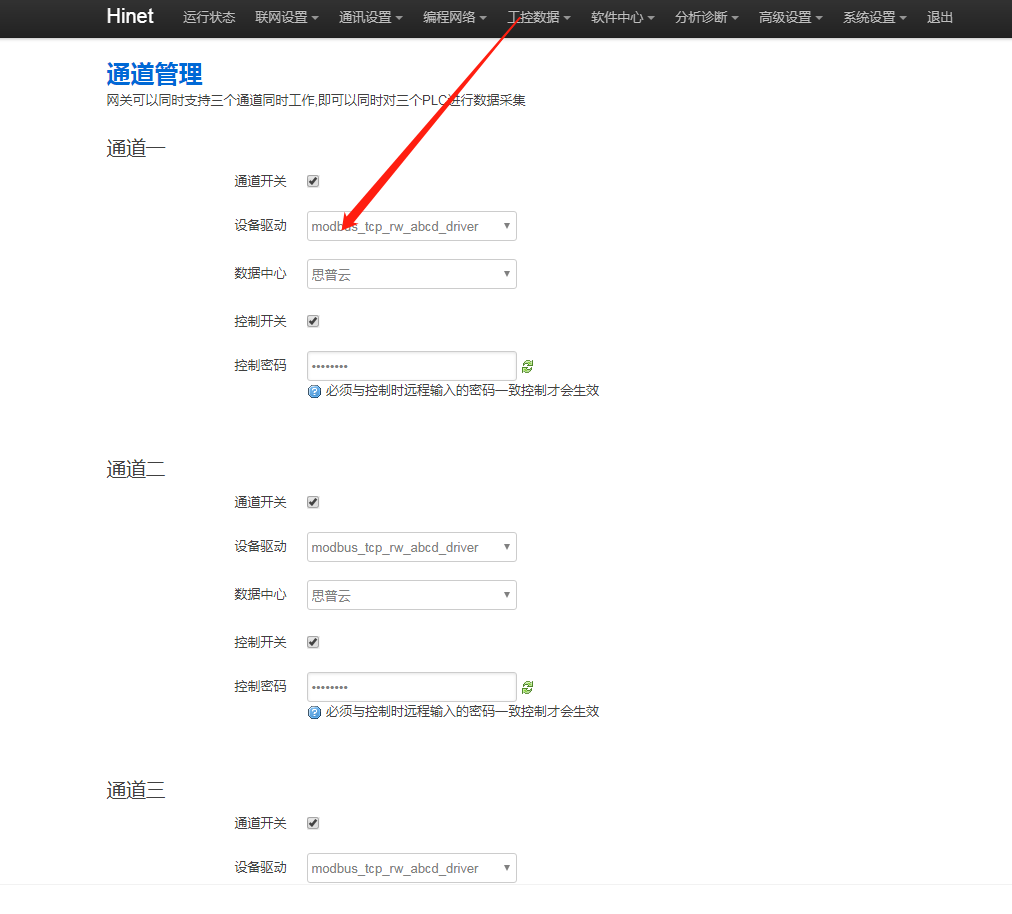Image resolution: width=1012 pixels, height=914 pixels.
Task: Click 退出 to log out
Action: pyautogui.click(x=940, y=18)
